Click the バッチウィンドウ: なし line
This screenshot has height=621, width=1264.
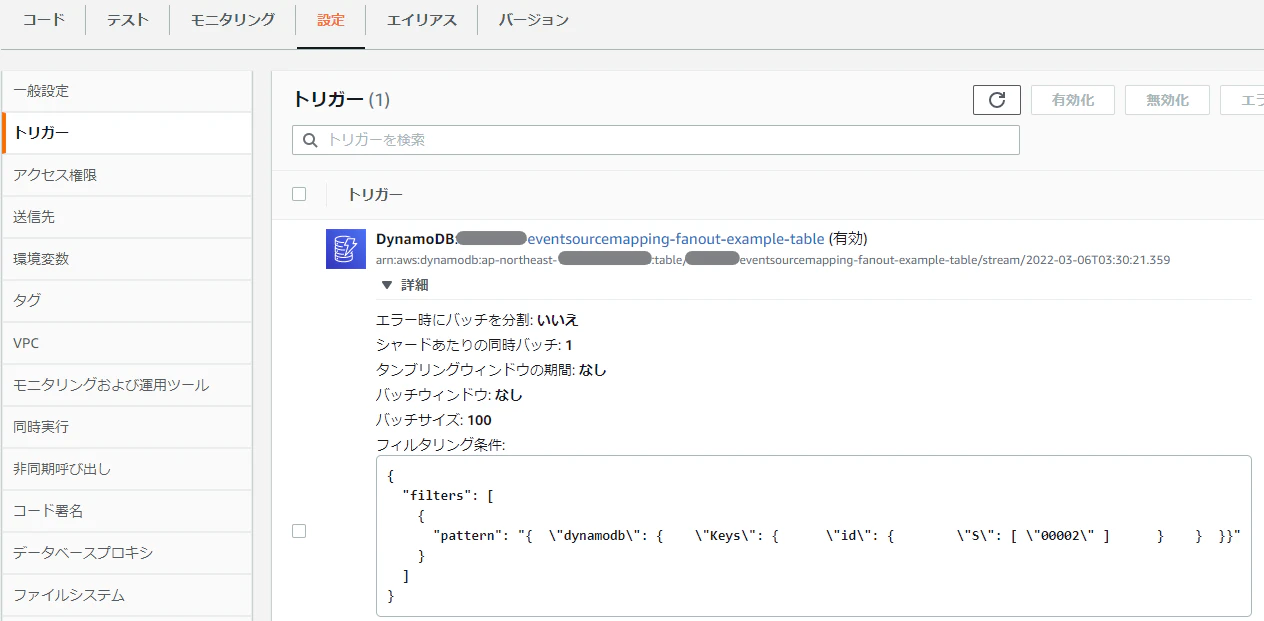(449, 395)
